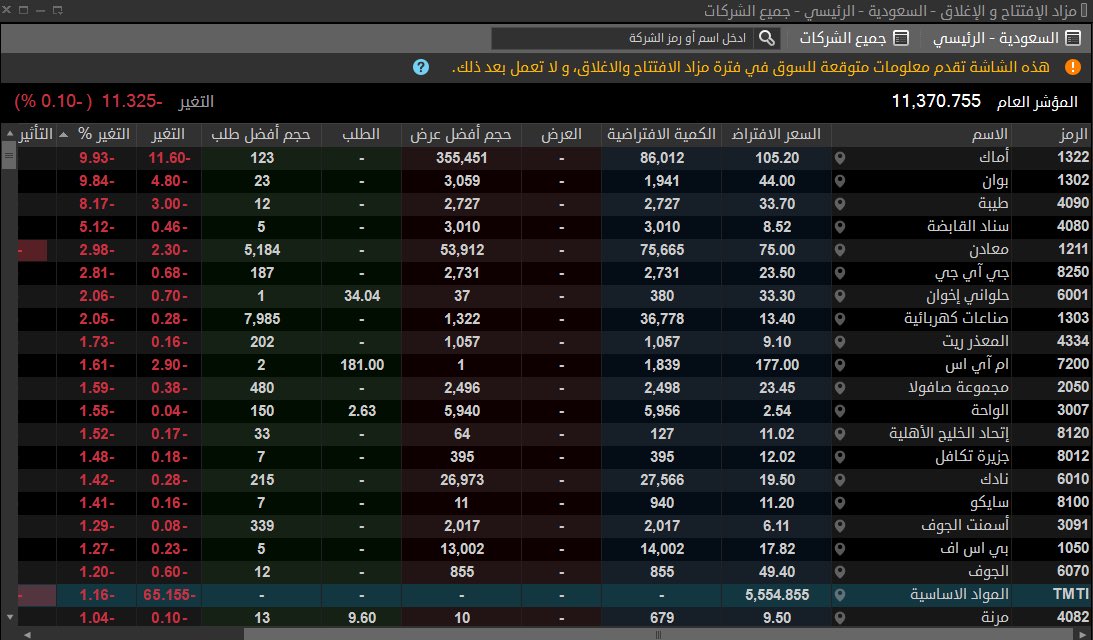Click the 5,554.855 index value
1093x640 pixels.
pos(777,595)
